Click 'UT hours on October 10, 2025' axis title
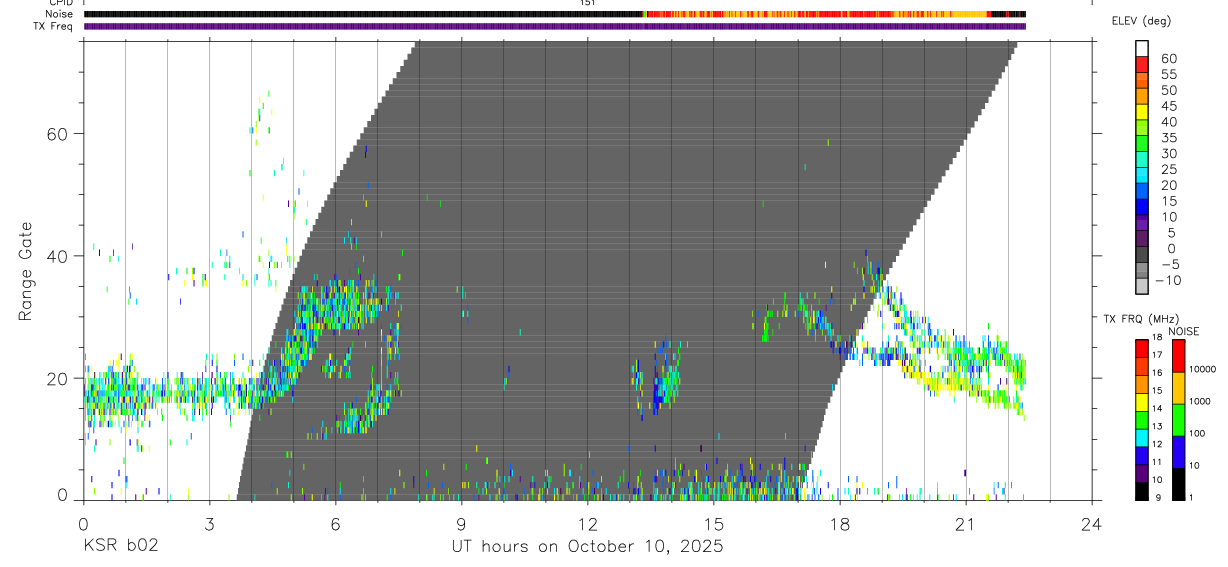Screen dimensions: 1228x567 click(x=586, y=547)
